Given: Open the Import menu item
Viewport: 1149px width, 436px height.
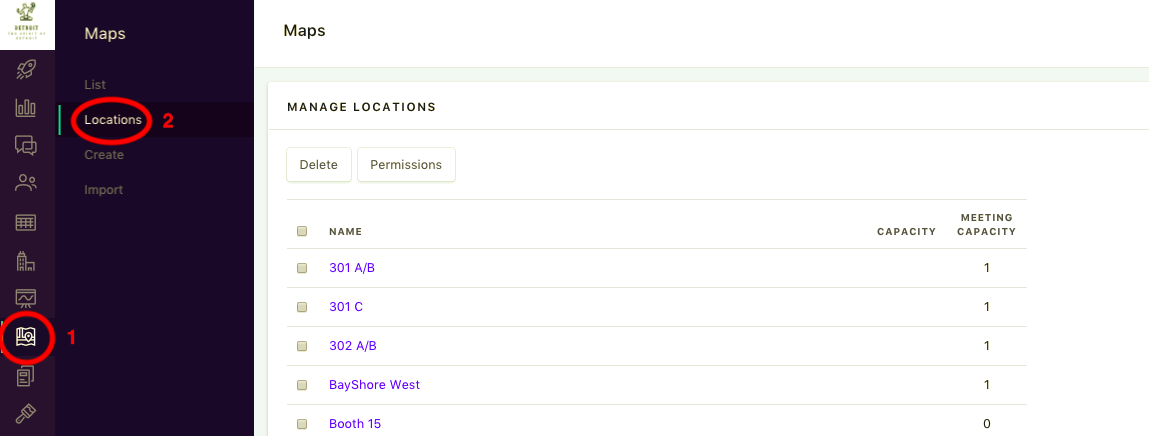Looking at the screenshot, I should coord(103,190).
